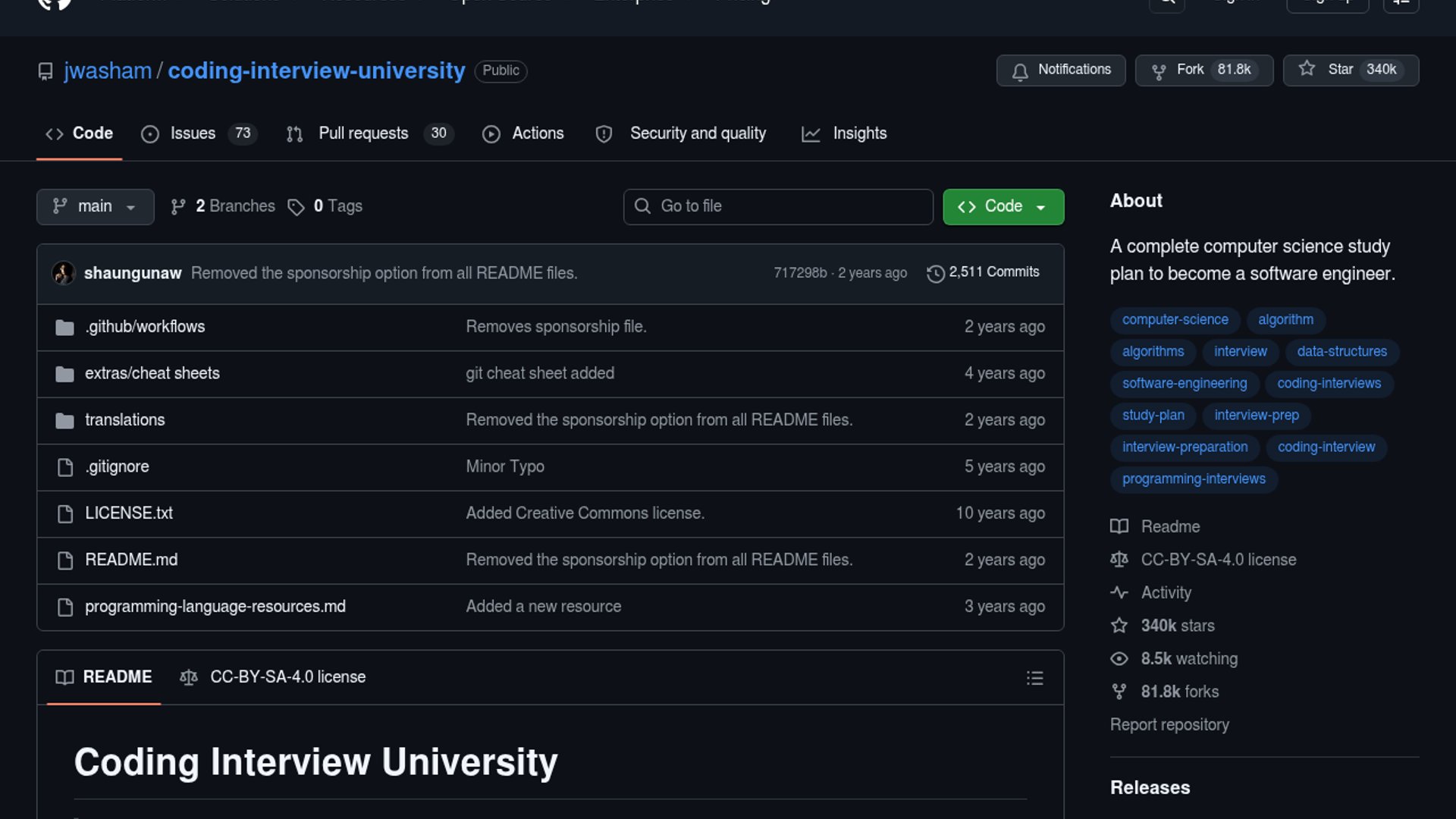Click shaungunaw's avatar thumbnail
The height and width of the screenshot is (819, 1456).
[x=64, y=273]
